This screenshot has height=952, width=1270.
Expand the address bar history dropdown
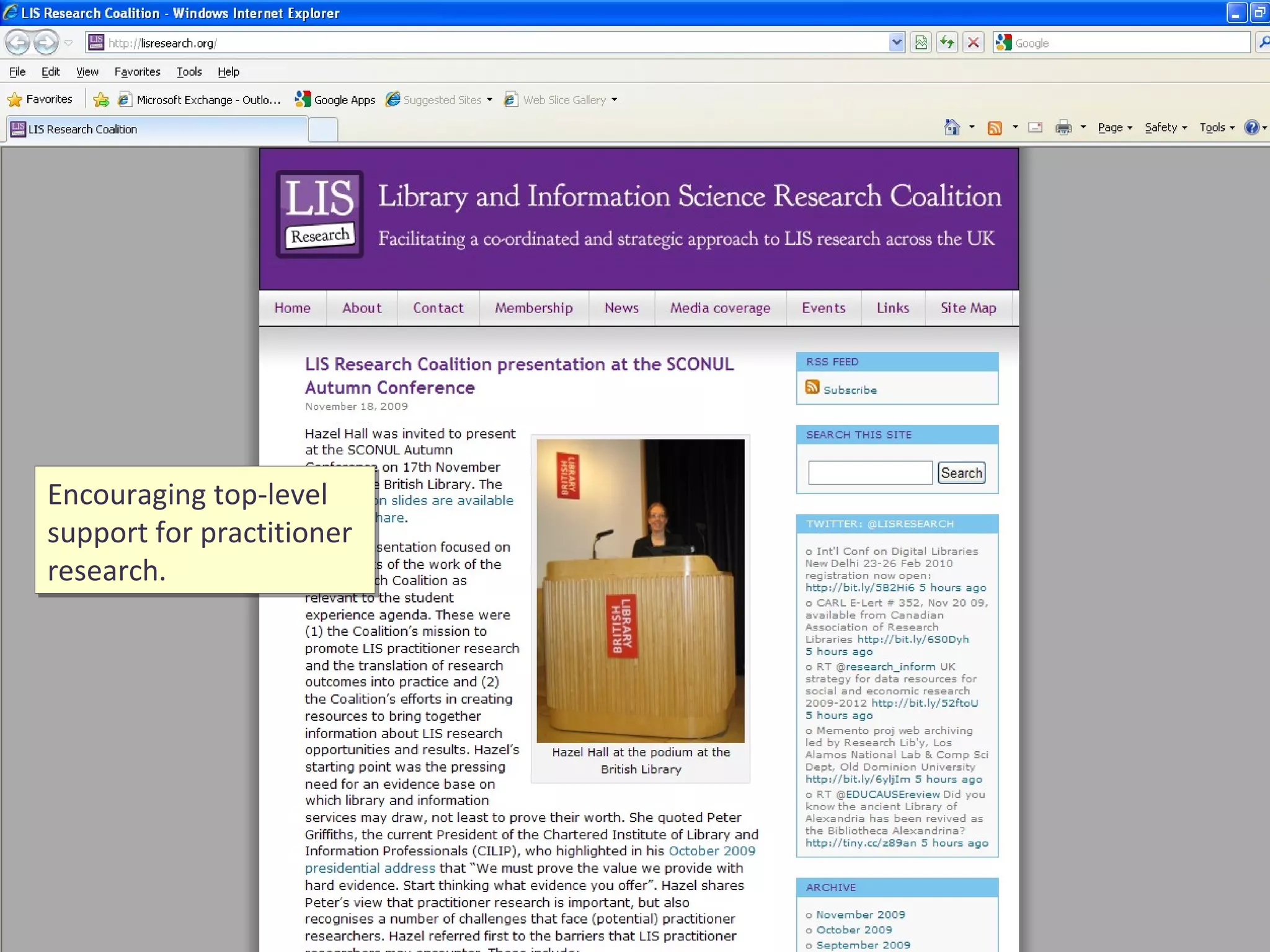click(896, 43)
